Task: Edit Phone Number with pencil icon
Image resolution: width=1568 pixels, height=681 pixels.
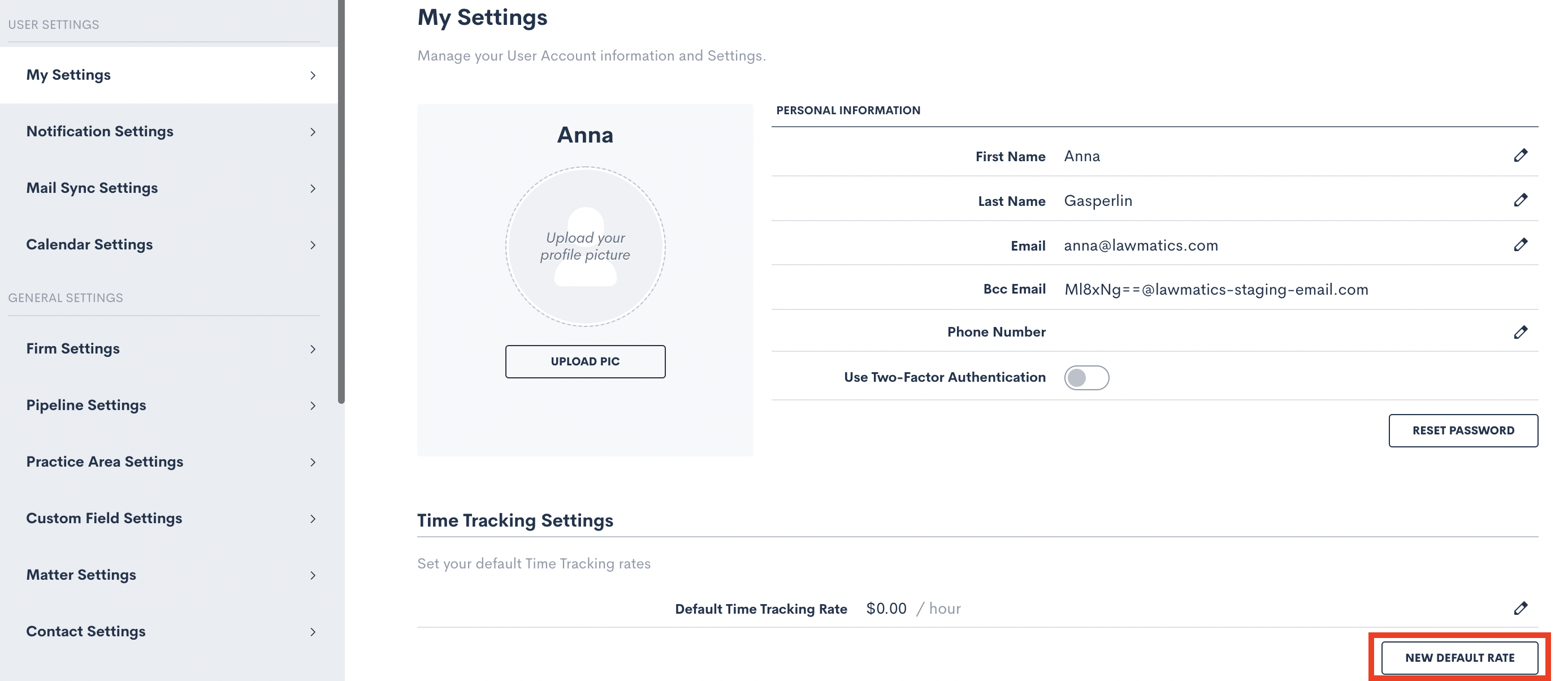Action: [1520, 333]
